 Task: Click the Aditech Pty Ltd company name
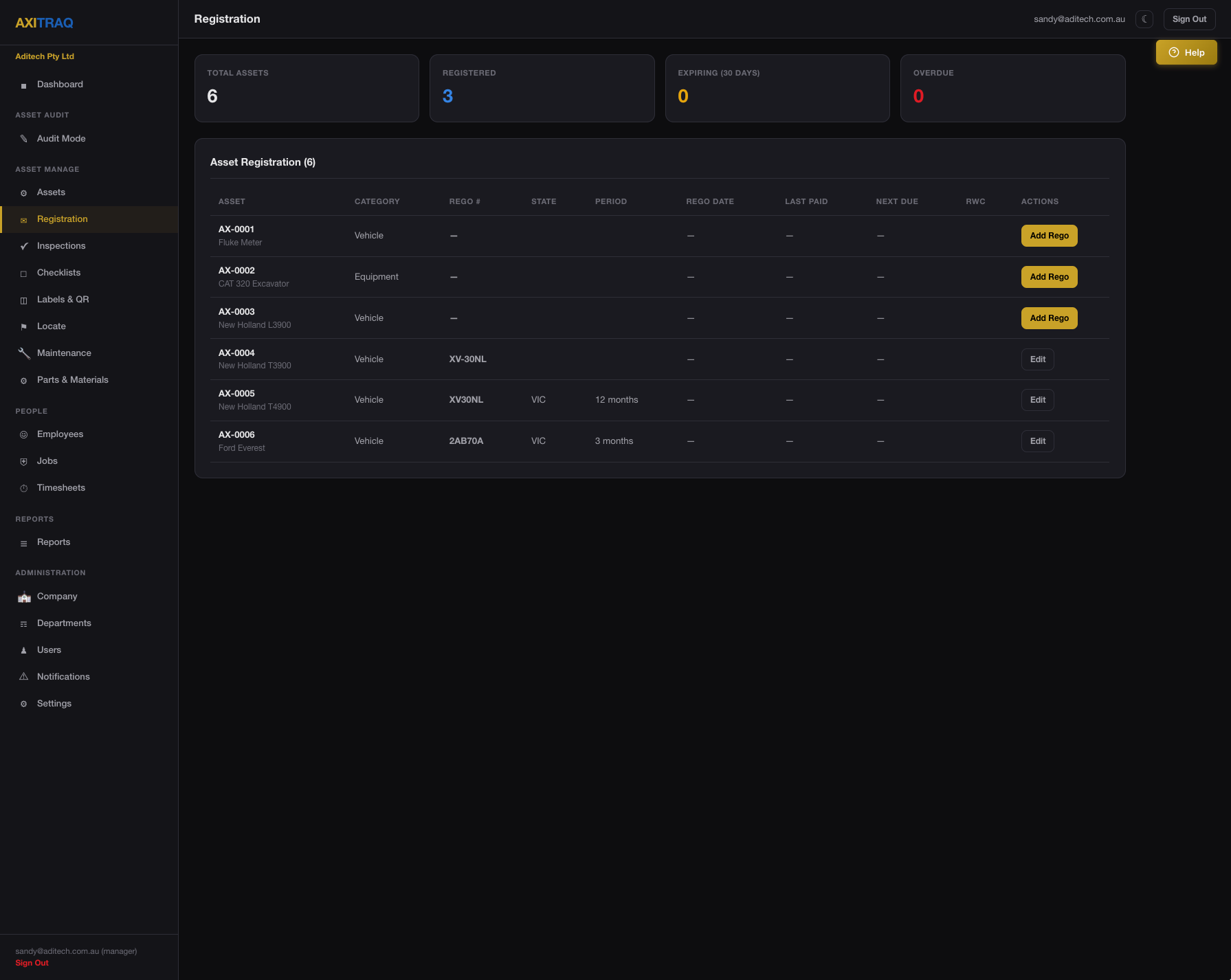click(45, 56)
